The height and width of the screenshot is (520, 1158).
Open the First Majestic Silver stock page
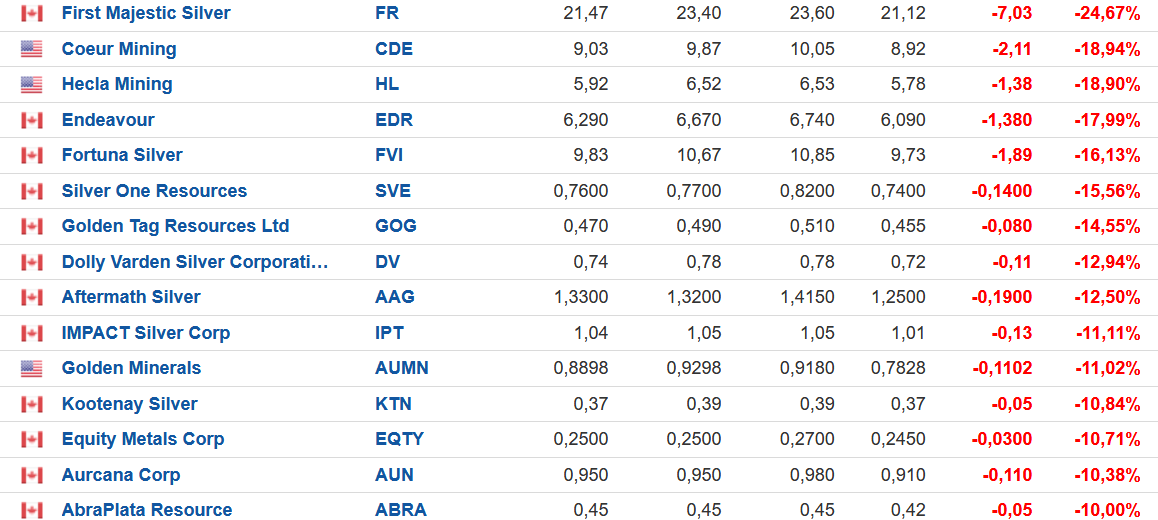click(x=146, y=14)
